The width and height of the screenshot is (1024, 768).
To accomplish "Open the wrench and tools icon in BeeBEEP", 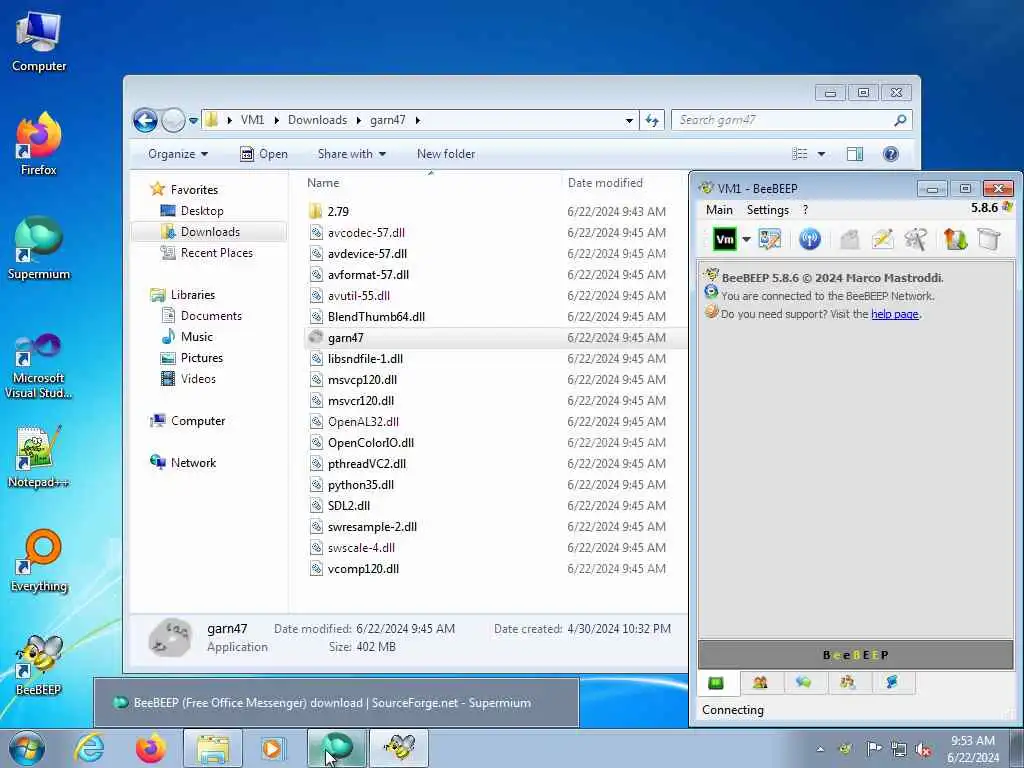I will 916,240.
